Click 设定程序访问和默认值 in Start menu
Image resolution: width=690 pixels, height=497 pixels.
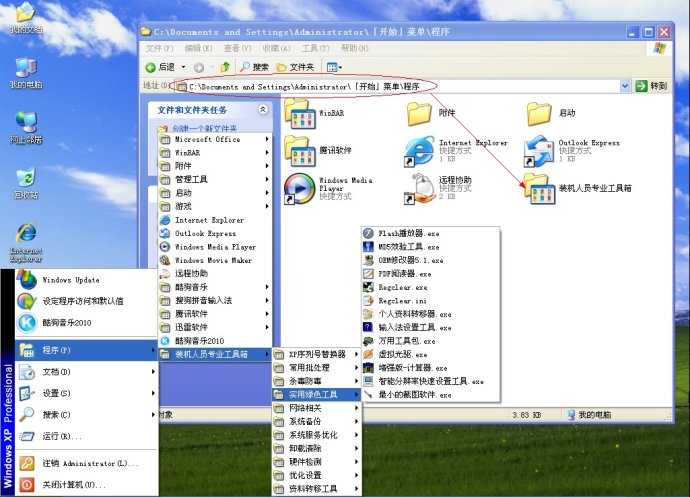point(86,301)
